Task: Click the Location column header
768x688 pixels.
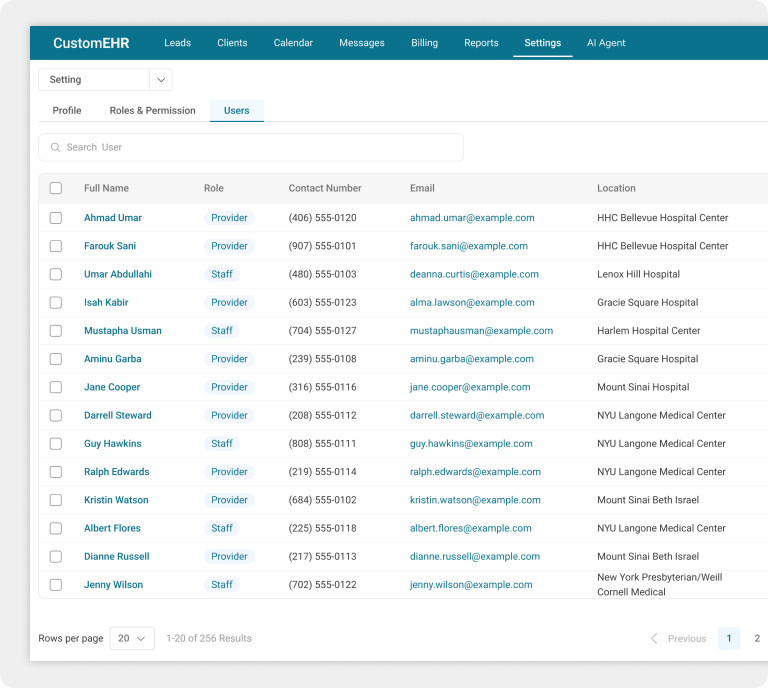Action: pos(616,188)
